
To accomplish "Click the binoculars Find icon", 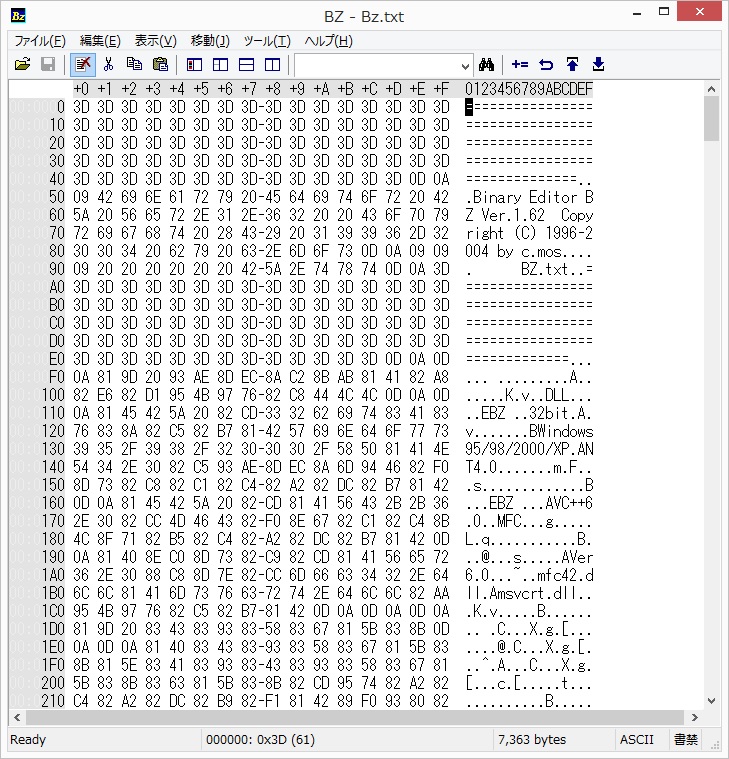I will click(486, 64).
